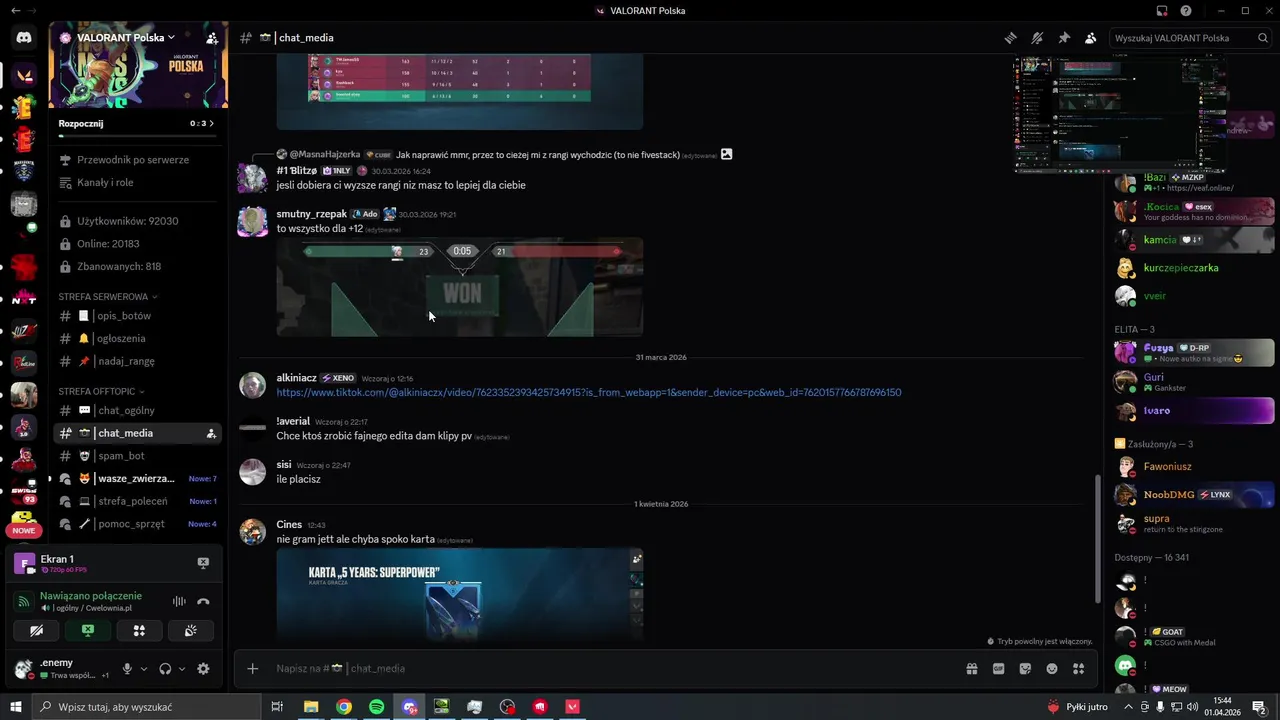This screenshot has height=720, width=1280.
Task: Open the emoji picker
Action: click(x=1052, y=668)
